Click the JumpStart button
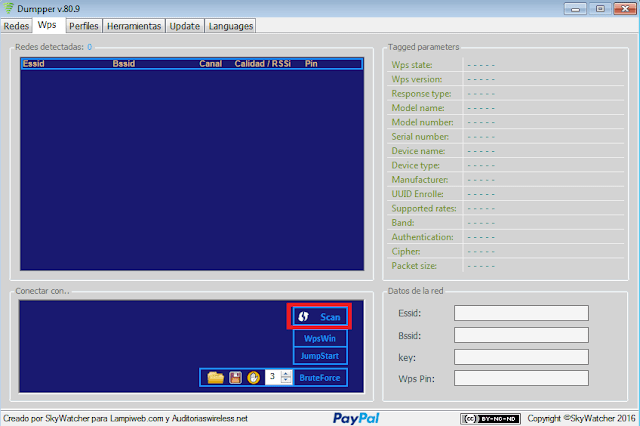Viewport: 640px width, 426px height. click(320, 356)
